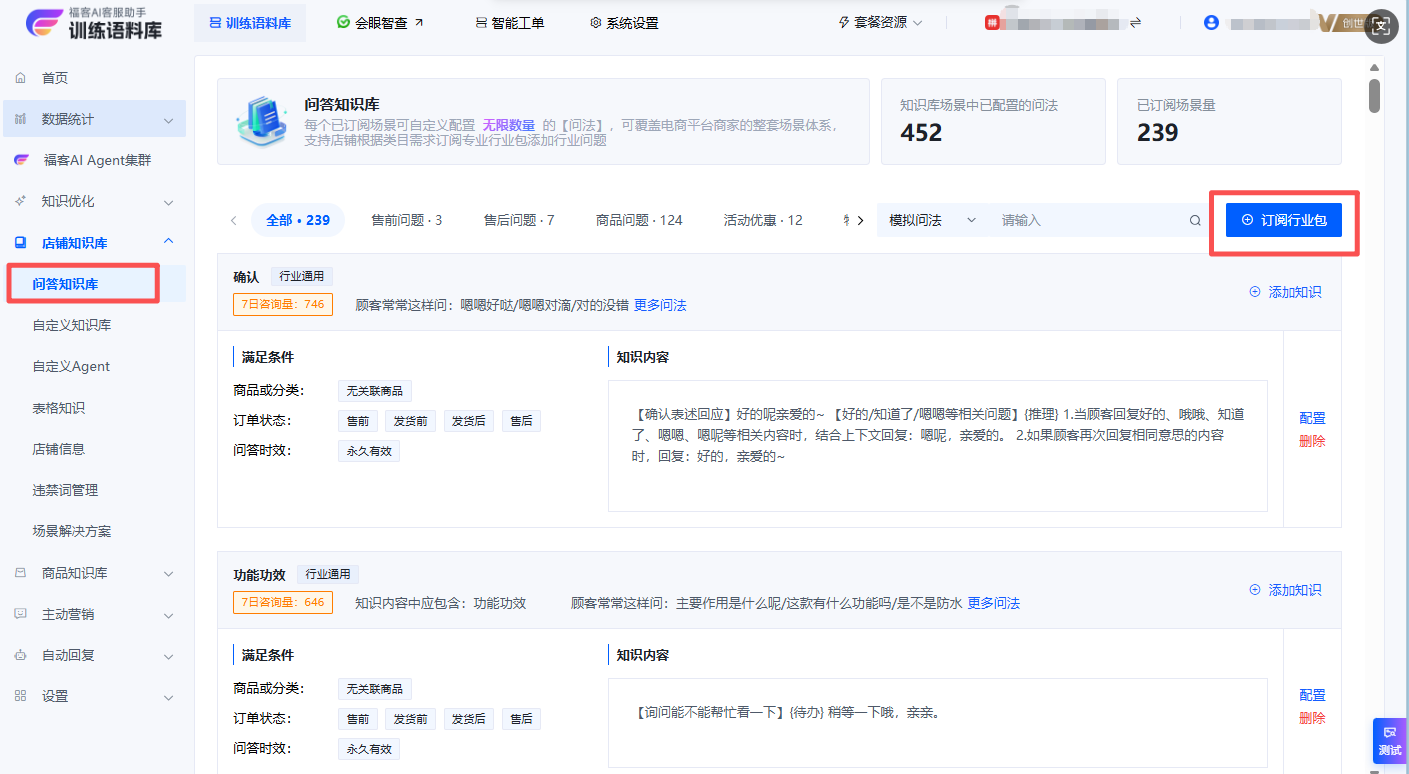Screen dimensions: 1409x774
Task: Click 更多问法 in the 确认 scene
Action: (x=660, y=305)
